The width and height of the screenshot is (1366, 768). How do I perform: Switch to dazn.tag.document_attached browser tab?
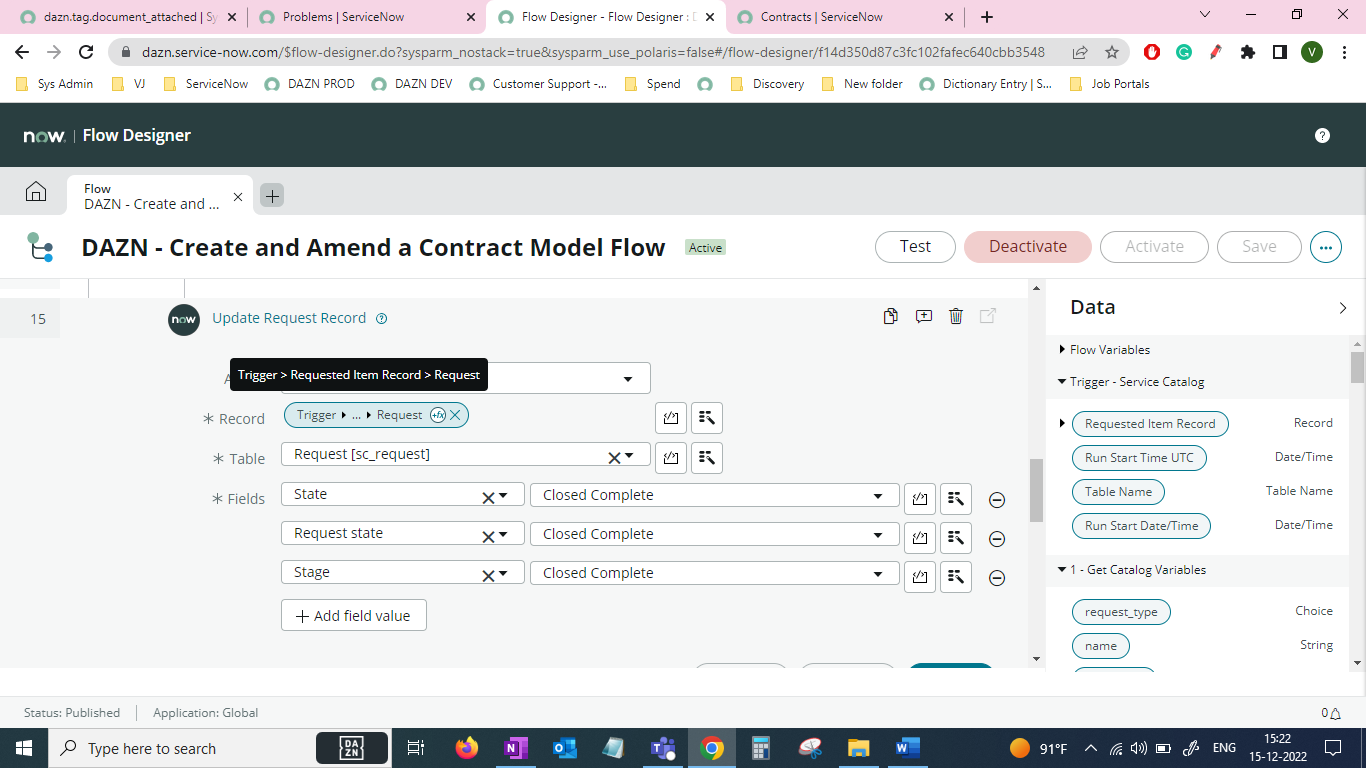click(x=126, y=17)
